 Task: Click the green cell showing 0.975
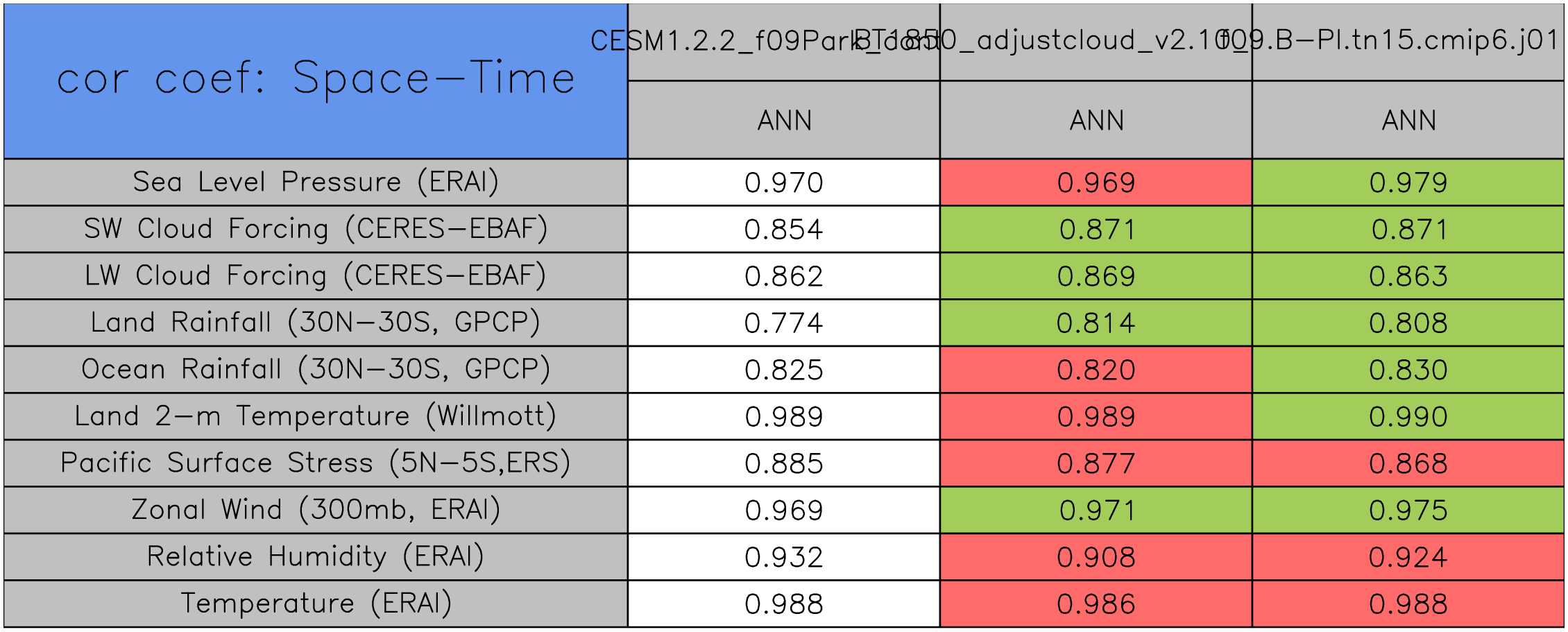pos(1408,510)
